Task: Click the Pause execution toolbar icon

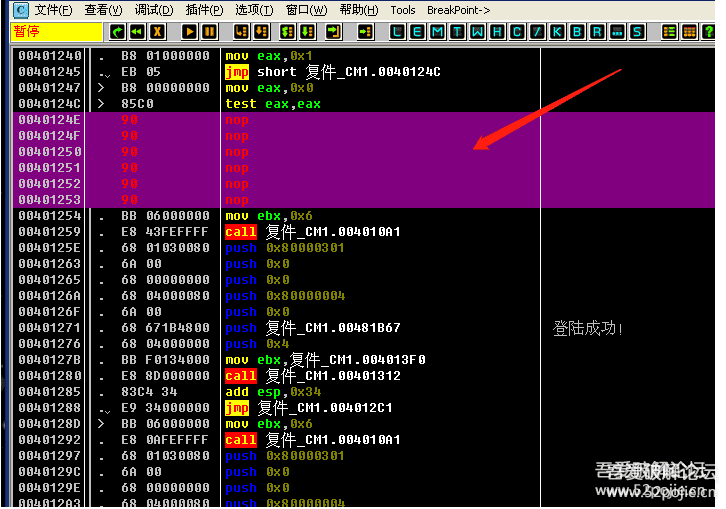Action: pyautogui.click(x=209, y=32)
